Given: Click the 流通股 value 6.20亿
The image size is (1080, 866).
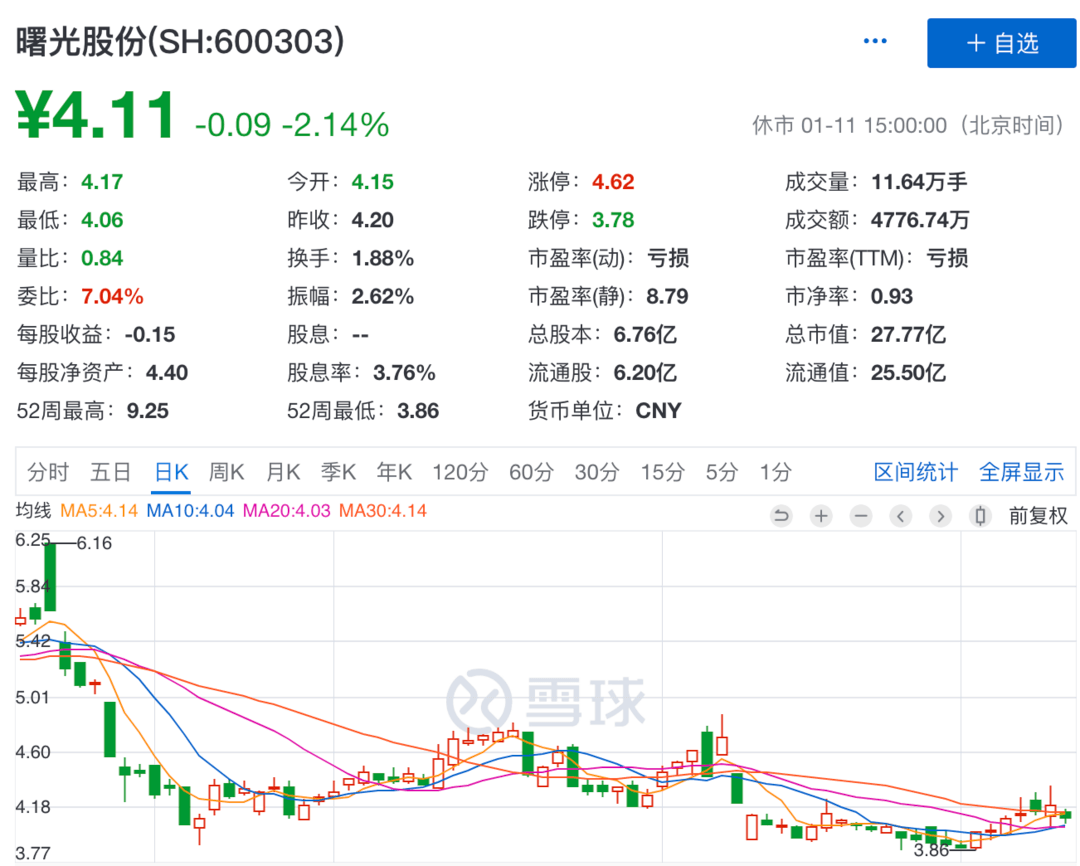Looking at the screenshot, I should pos(645,373).
